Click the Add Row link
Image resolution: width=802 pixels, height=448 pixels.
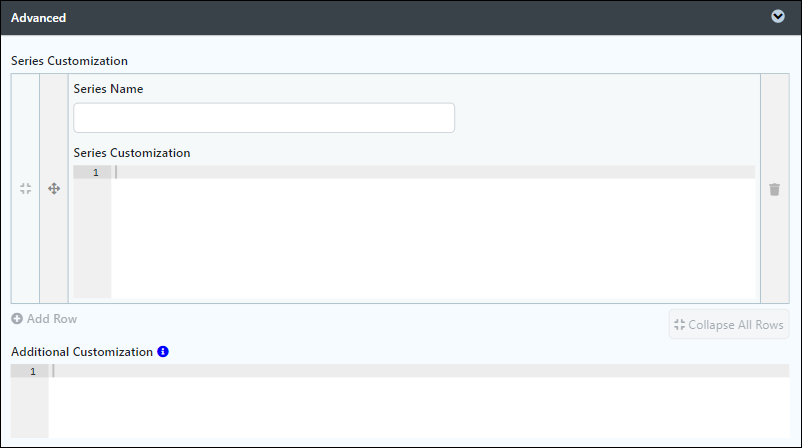coord(44,319)
